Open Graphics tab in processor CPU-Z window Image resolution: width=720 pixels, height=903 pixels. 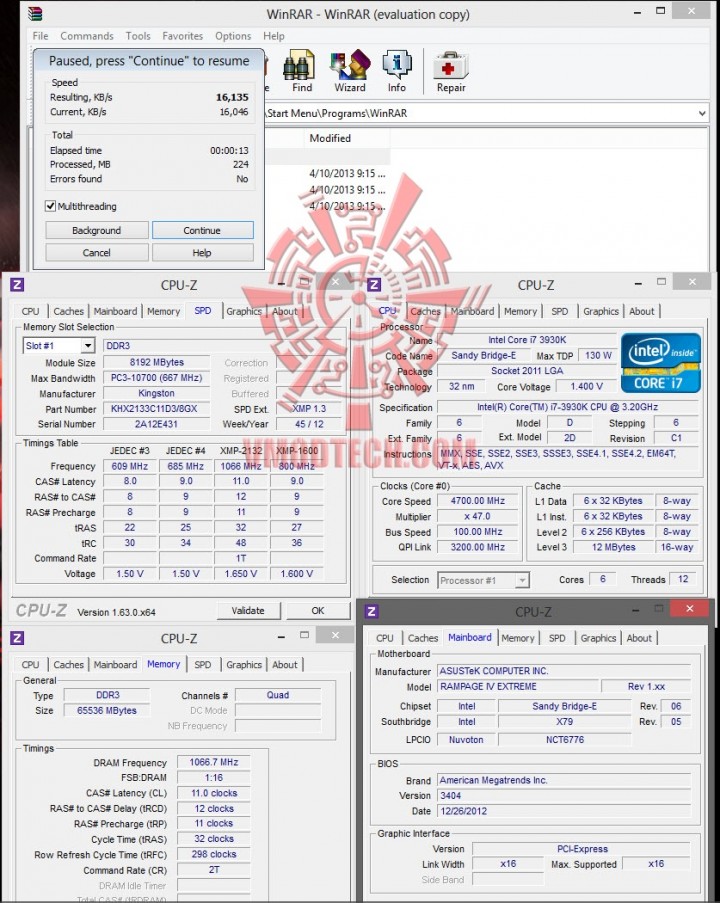601,311
